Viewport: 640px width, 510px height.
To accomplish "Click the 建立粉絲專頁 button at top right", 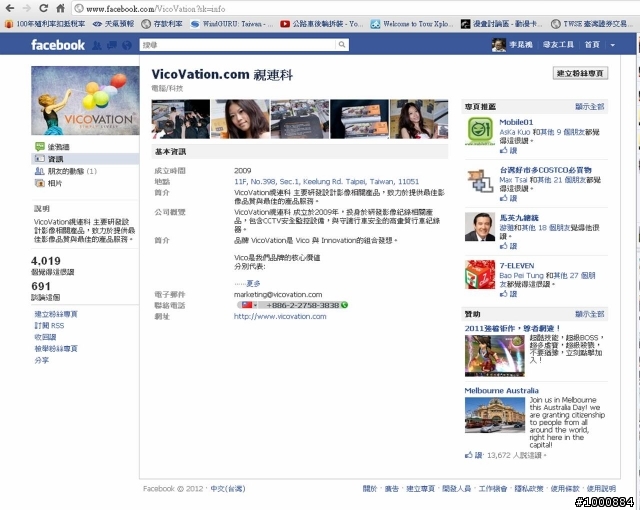I will click(x=580, y=73).
